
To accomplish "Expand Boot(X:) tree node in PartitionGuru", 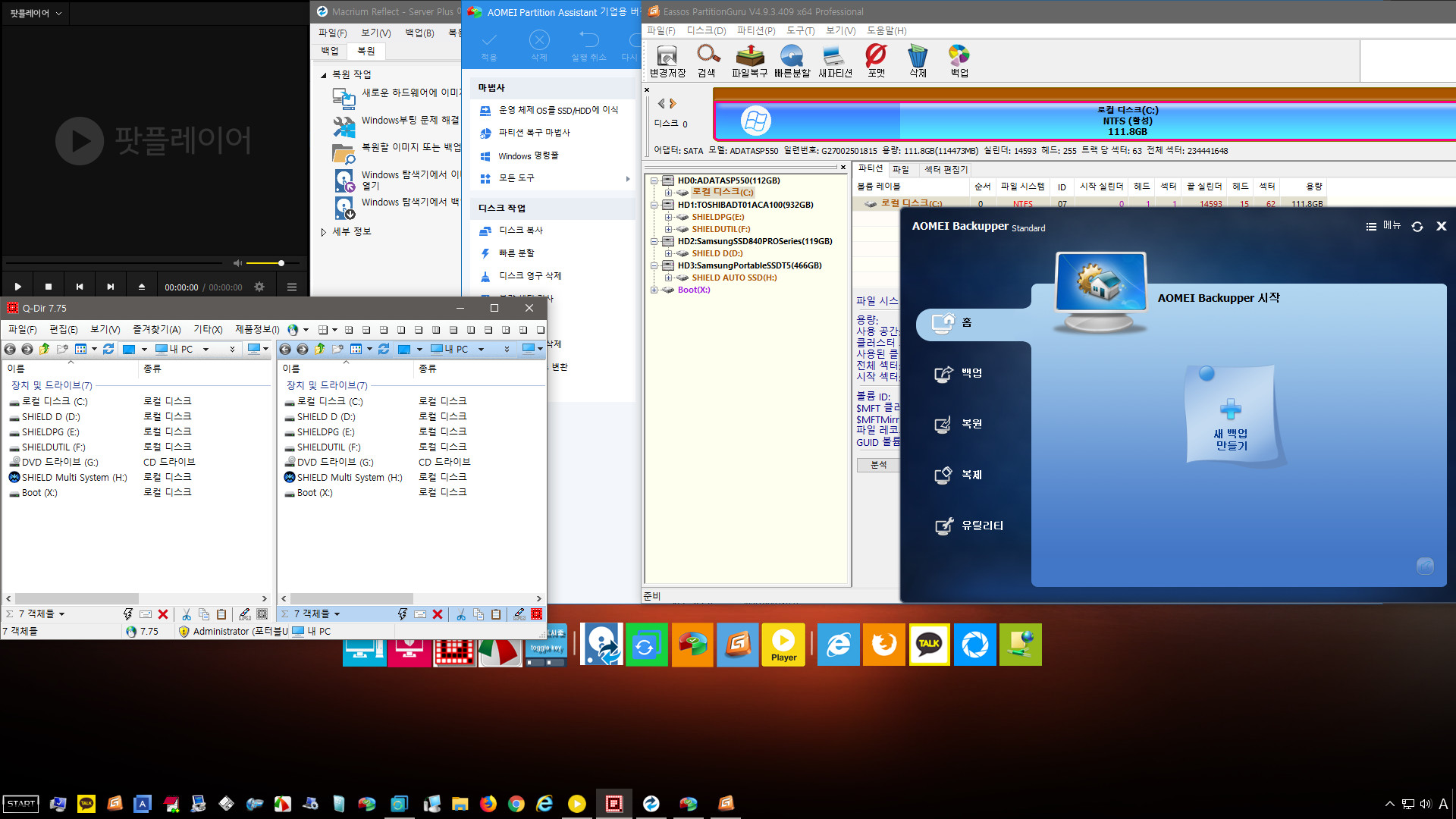I will pos(654,290).
